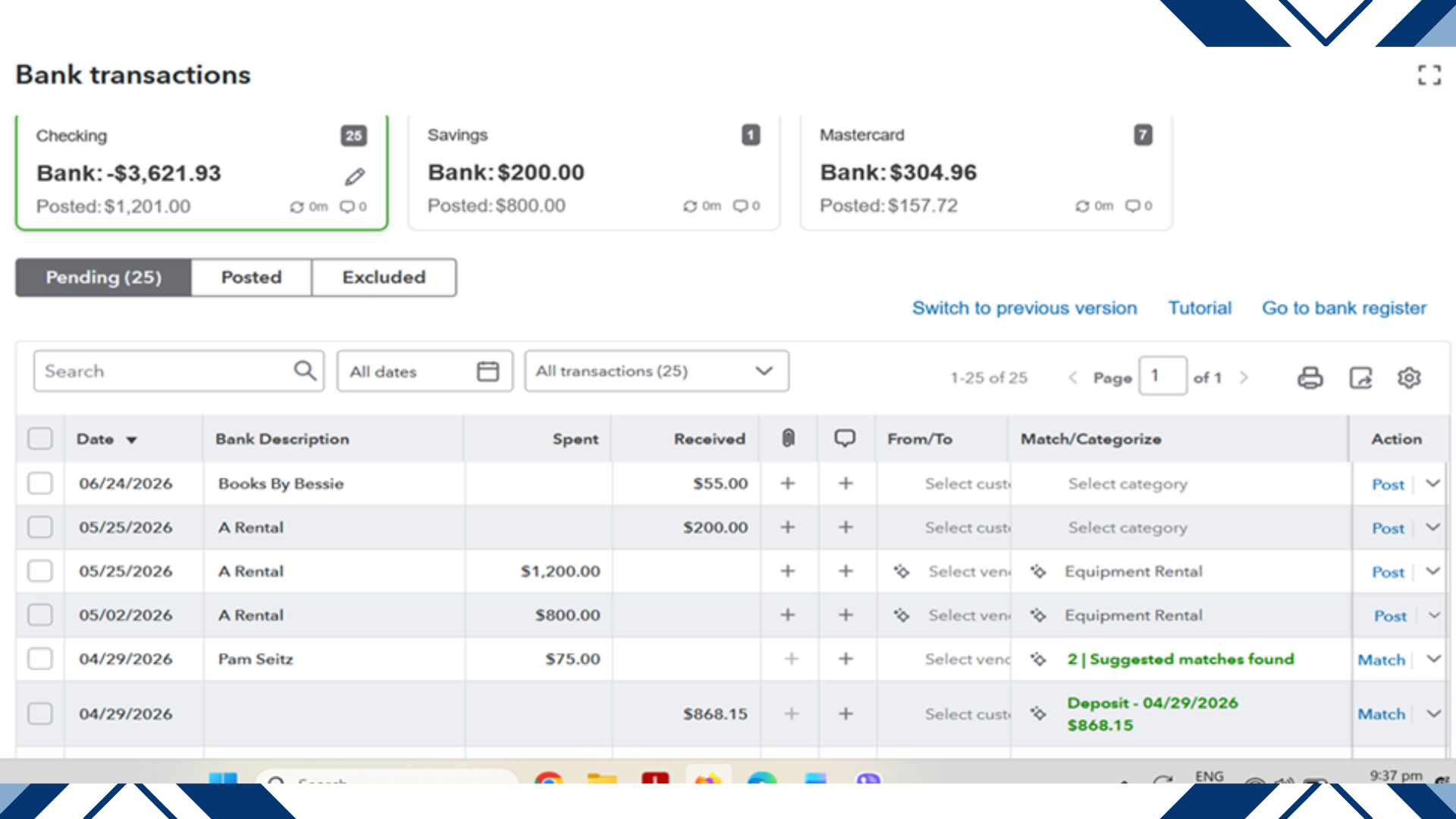Select the Savings account card

click(x=594, y=172)
